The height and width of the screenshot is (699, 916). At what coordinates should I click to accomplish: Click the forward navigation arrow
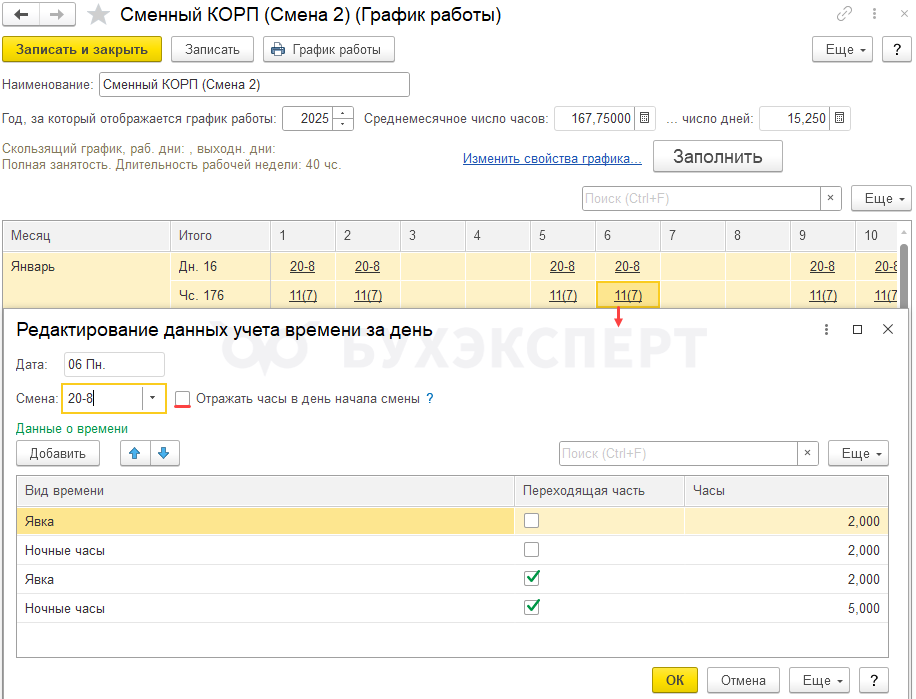(56, 15)
